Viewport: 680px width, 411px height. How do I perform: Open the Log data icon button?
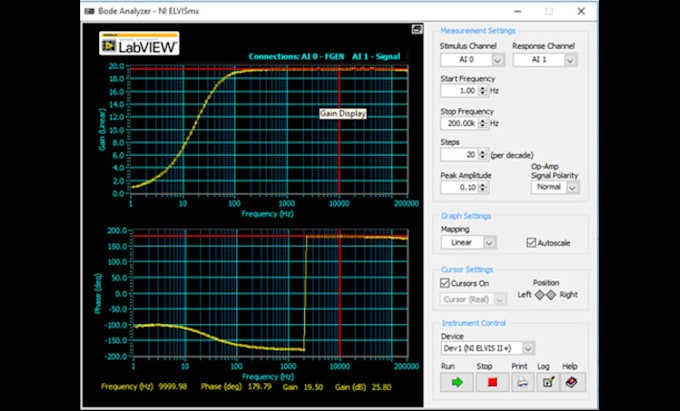pyautogui.click(x=548, y=382)
